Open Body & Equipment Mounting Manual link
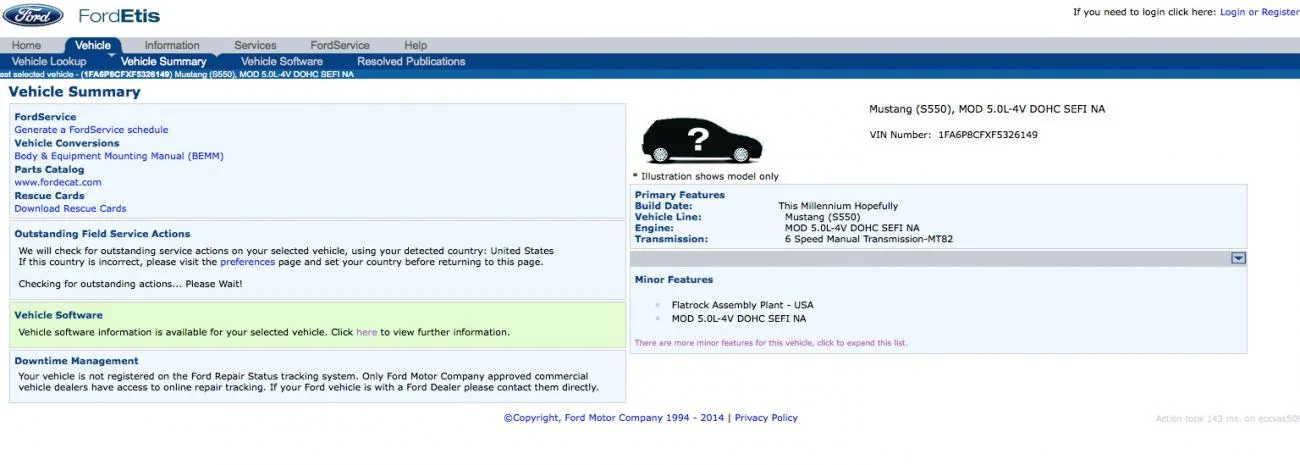 (x=119, y=156)
